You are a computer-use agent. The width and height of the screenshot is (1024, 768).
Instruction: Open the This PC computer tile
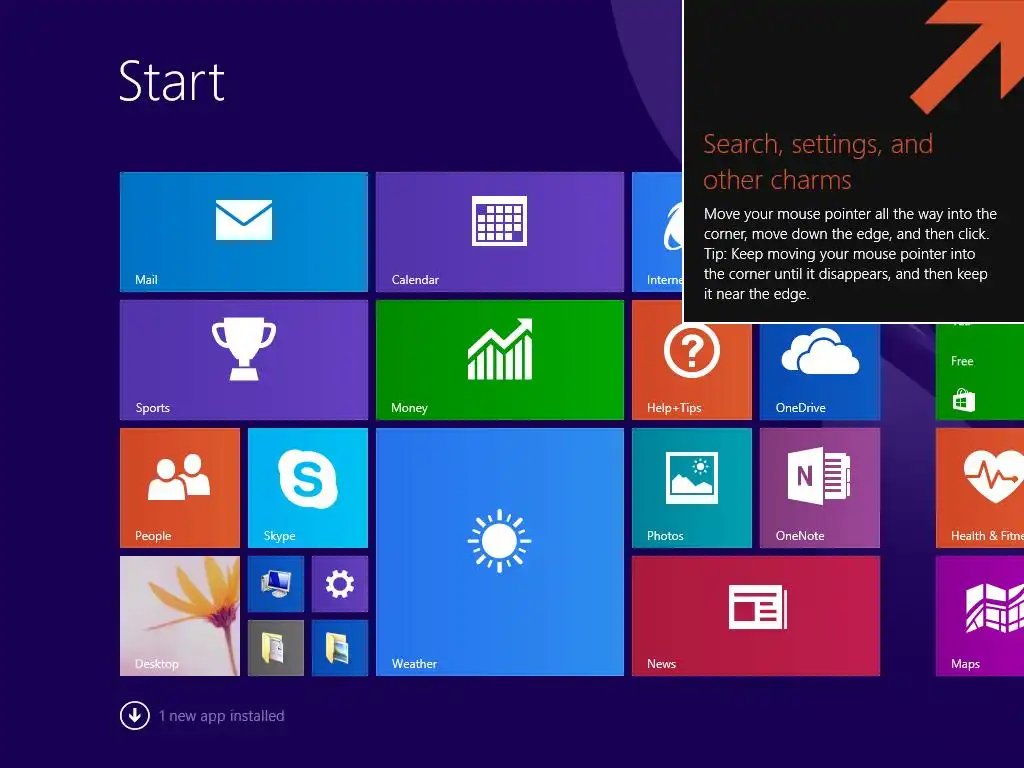click(x=276, y=584)
